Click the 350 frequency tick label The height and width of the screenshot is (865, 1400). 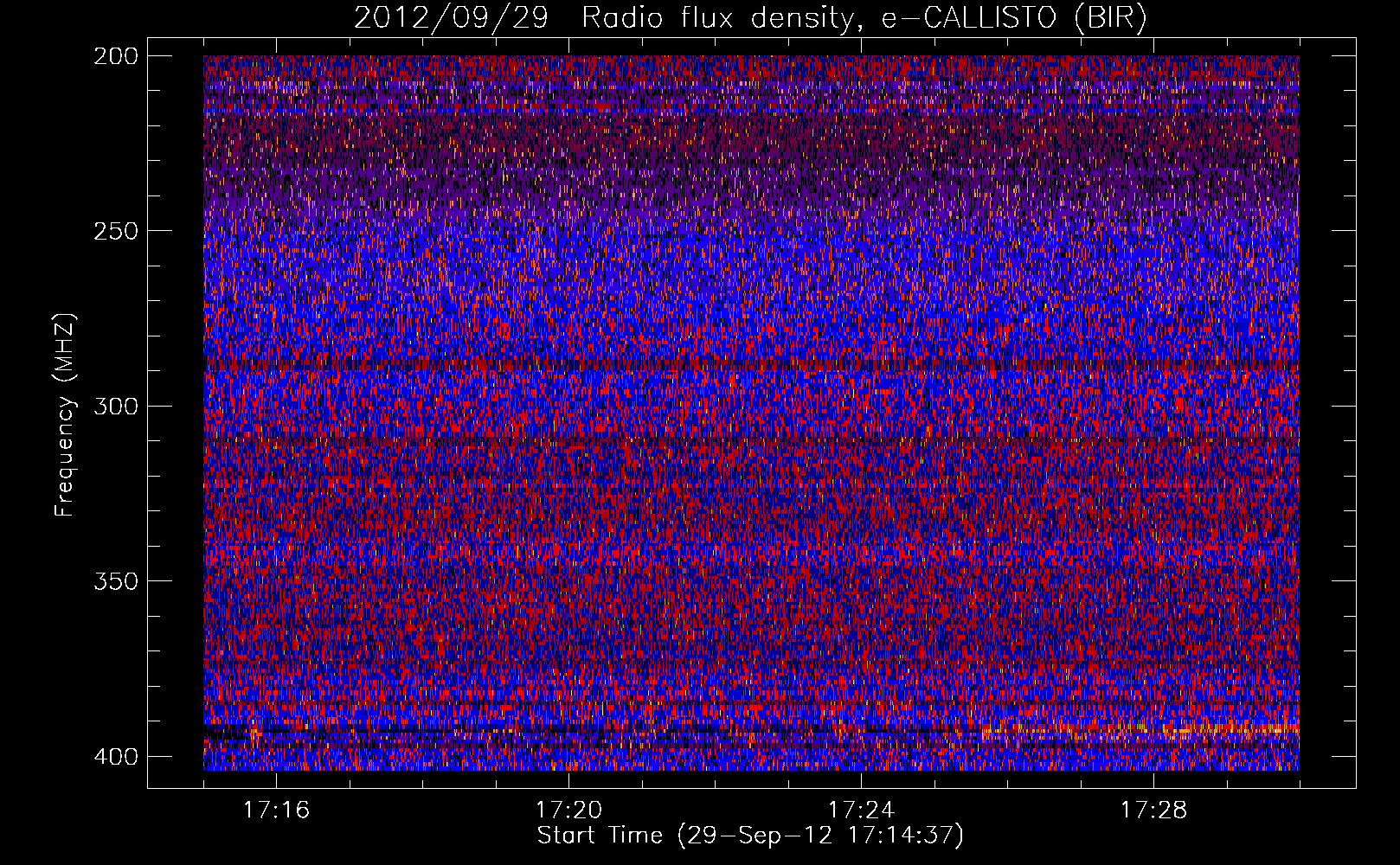(115, 580)
